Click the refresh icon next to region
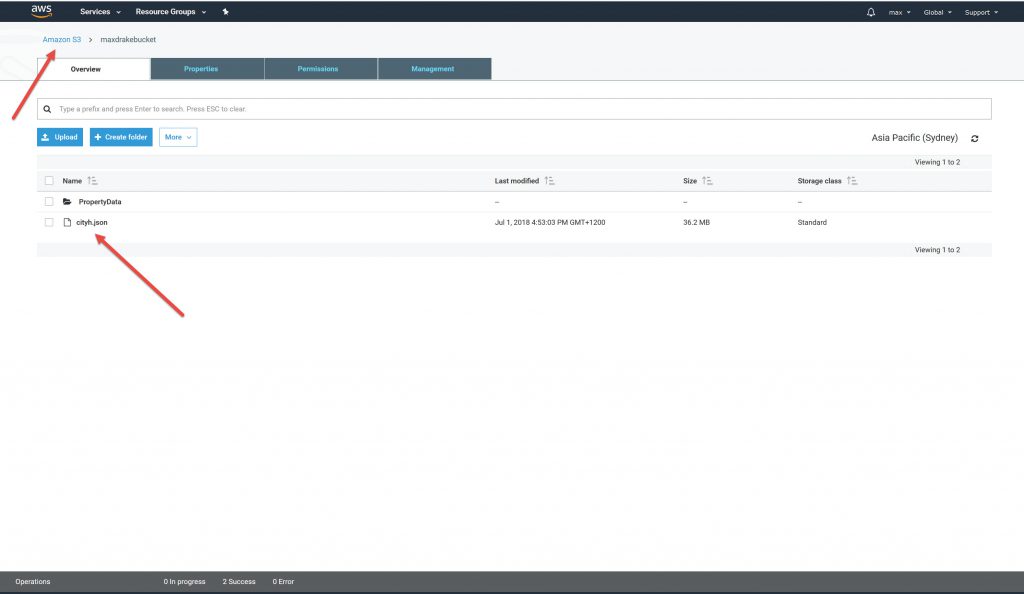This screenshot has width=1024, height=594. click(975, 138)
